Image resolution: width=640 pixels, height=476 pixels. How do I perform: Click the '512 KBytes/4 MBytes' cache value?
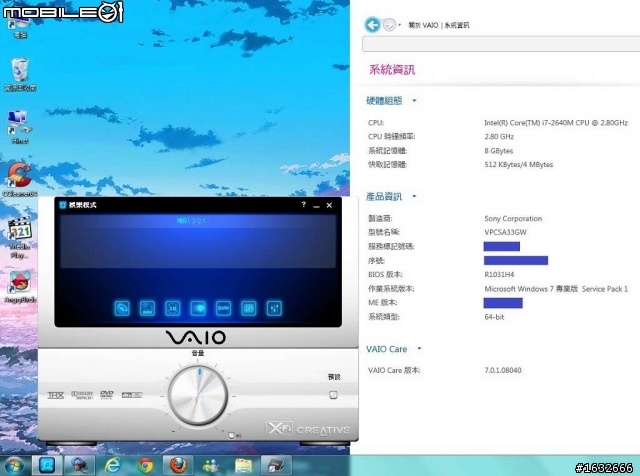tap(518, 165)
